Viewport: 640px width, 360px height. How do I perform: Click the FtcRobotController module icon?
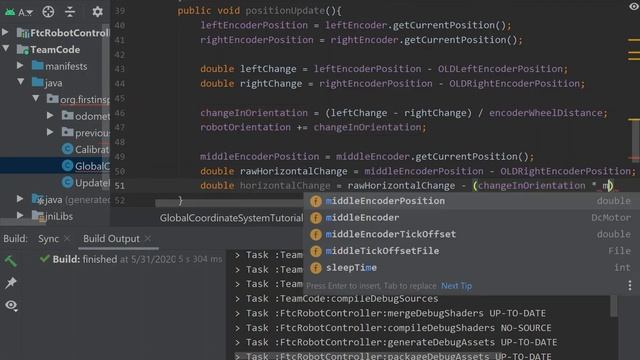(x=22, y=33)
